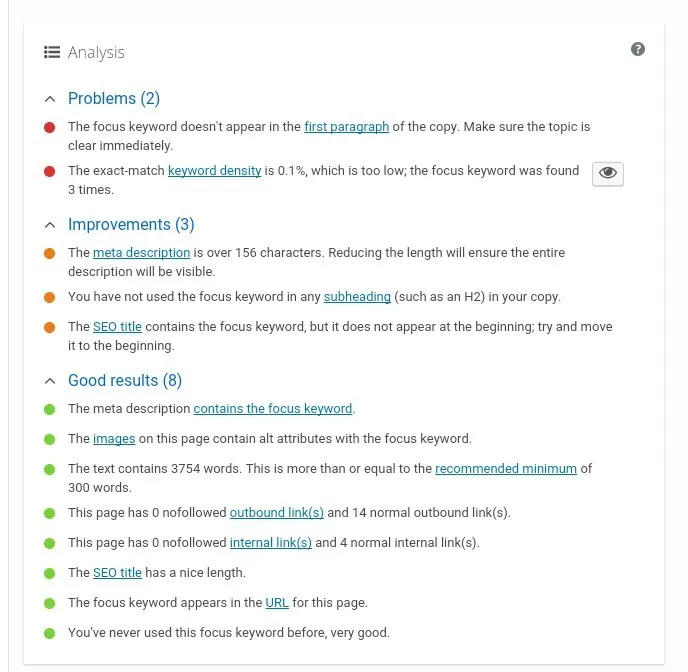Open 'contains the focus keyword' link

coord(273,409)
